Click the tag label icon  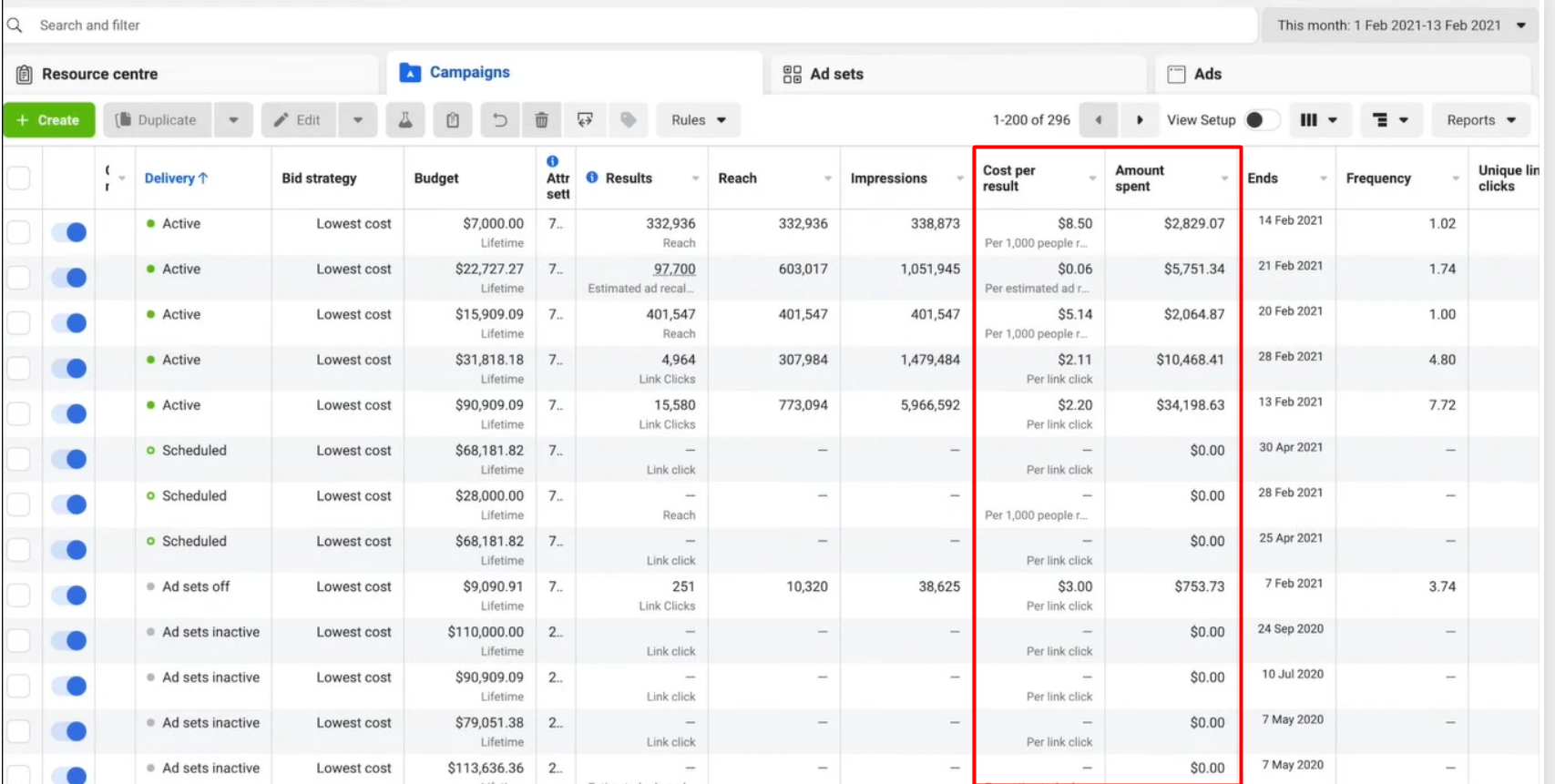tap(628, 120)
